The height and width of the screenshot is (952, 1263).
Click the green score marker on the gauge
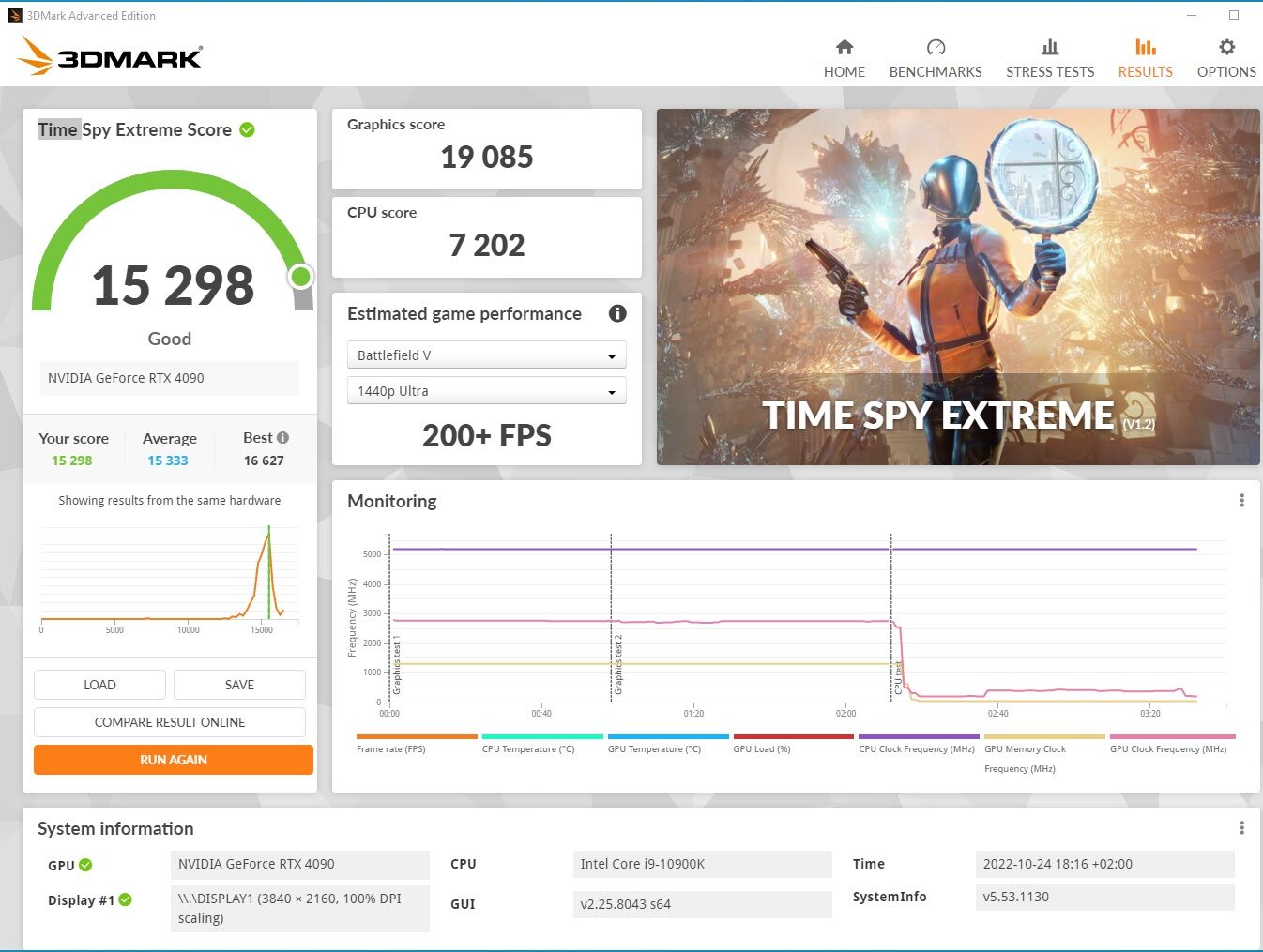tap(301, 277)
